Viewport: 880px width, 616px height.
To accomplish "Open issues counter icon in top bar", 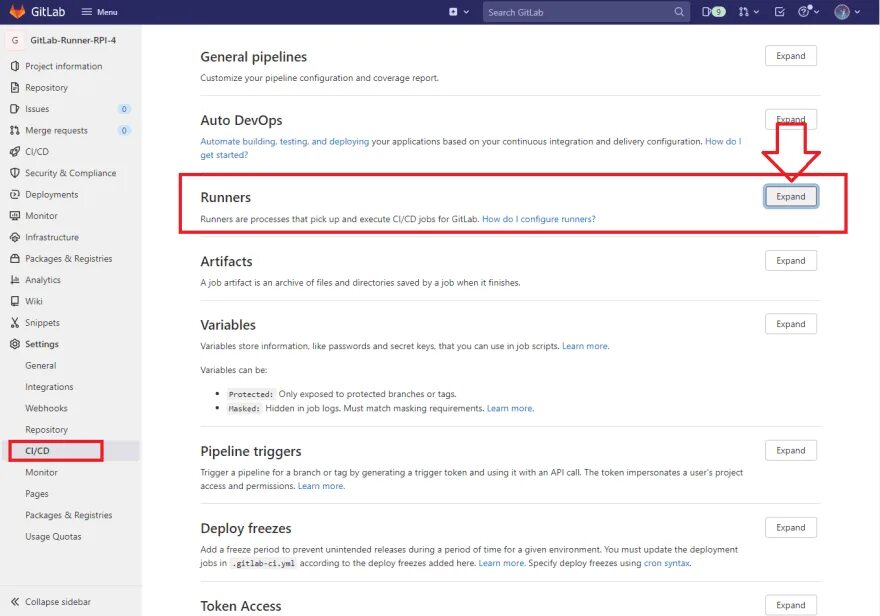I will coord(713,12).
